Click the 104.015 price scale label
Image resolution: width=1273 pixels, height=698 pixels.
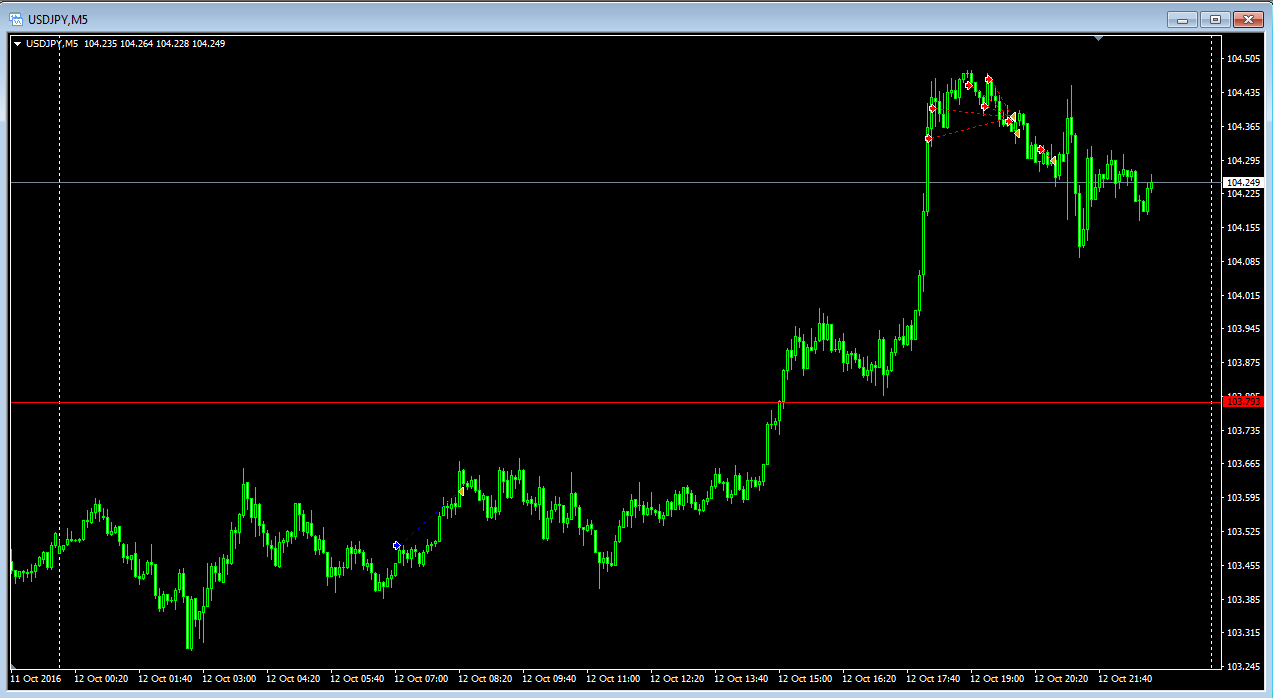[x=1243, y=296]
